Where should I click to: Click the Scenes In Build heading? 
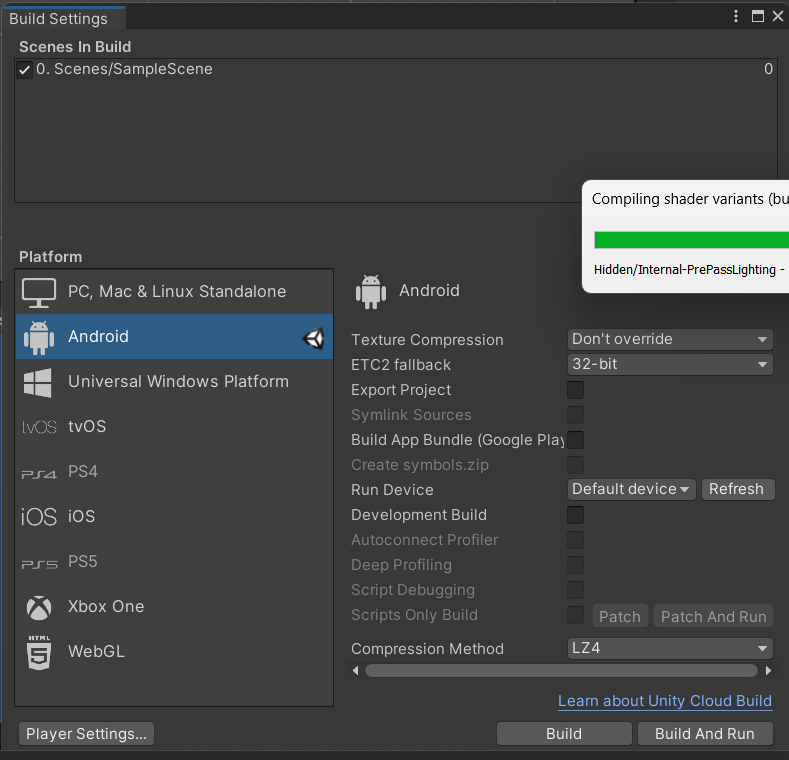[75, 47]
